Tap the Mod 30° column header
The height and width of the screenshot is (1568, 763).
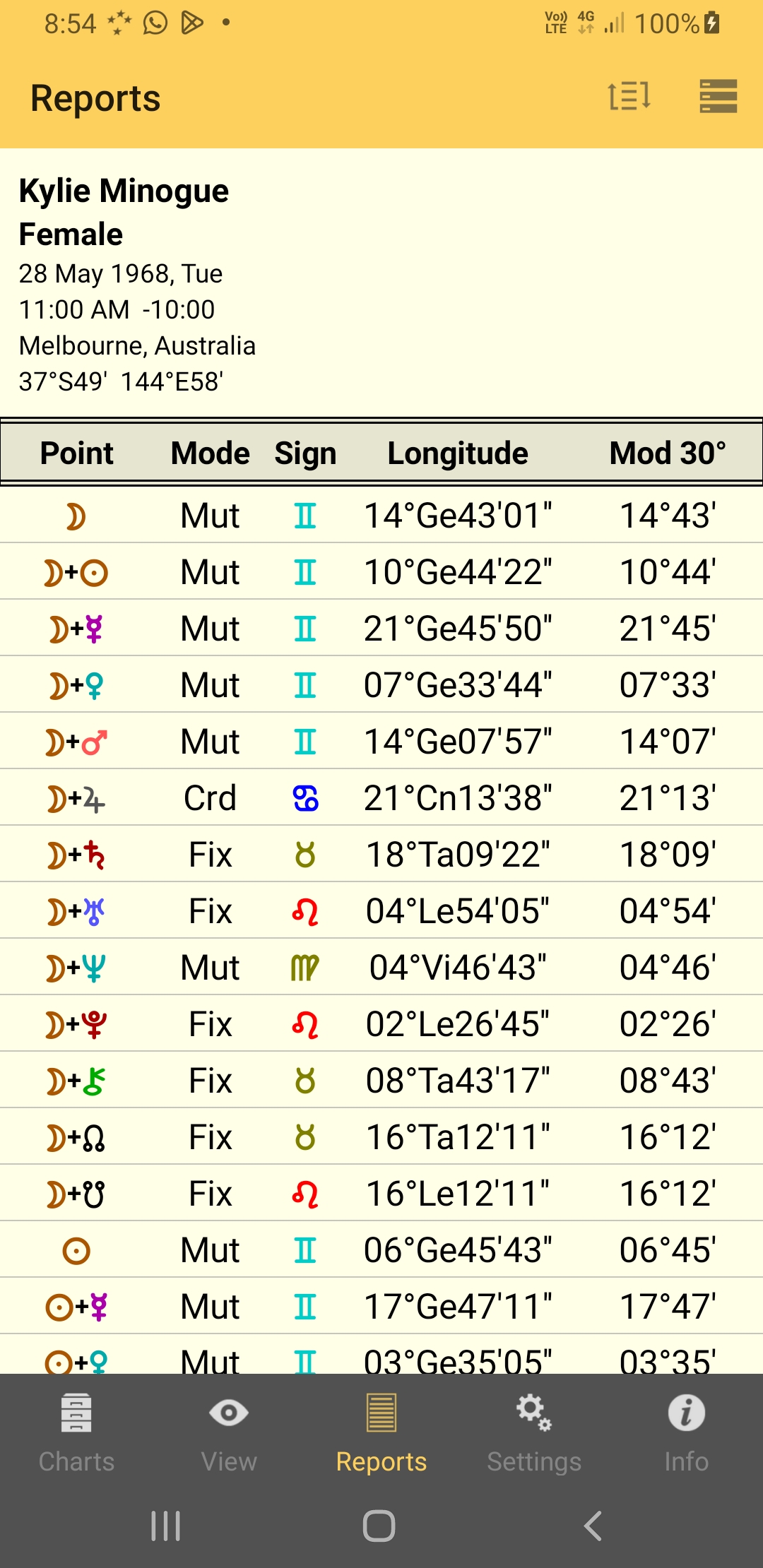coord(668,453)
